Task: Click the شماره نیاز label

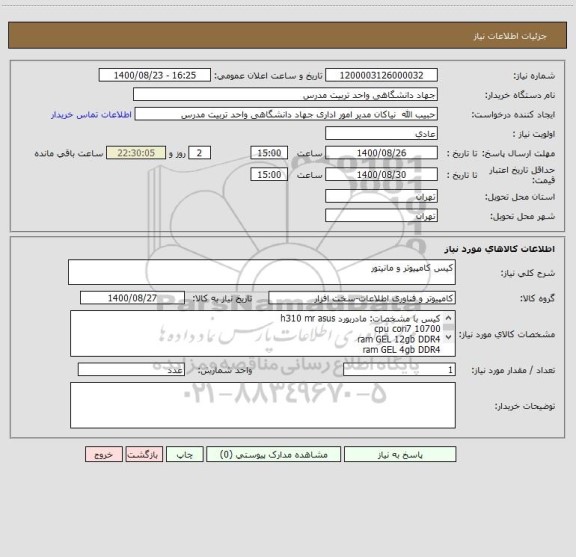Action: (x=534, y=76)
